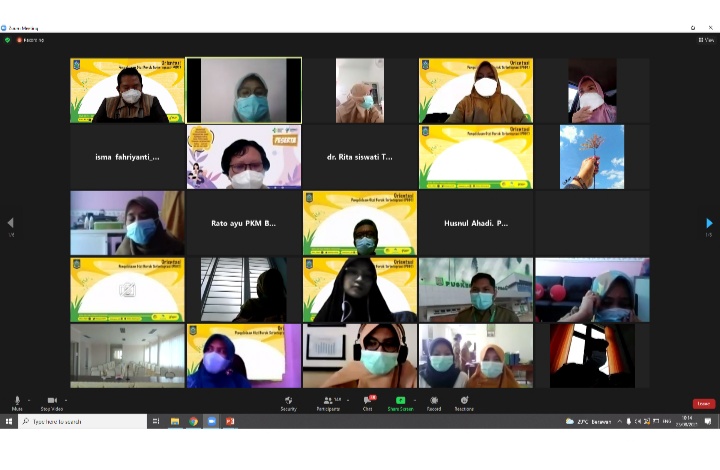Start recording with Record icon
720x470 pixels.
pyautogui.click(x=434, y=400)
